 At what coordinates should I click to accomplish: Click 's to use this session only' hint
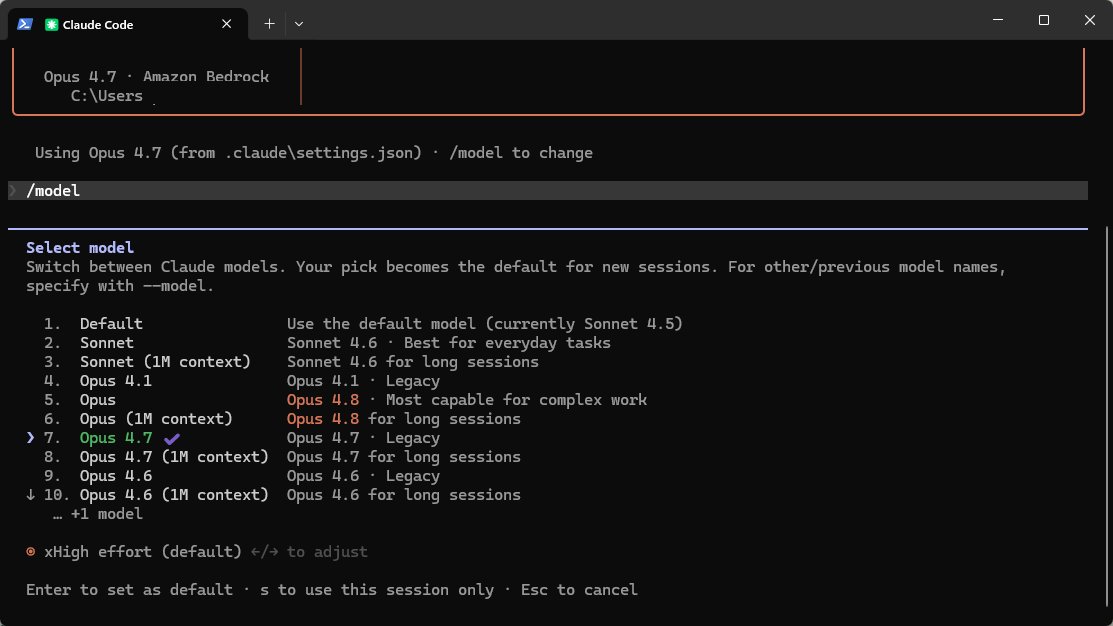(x=377, y=590)
